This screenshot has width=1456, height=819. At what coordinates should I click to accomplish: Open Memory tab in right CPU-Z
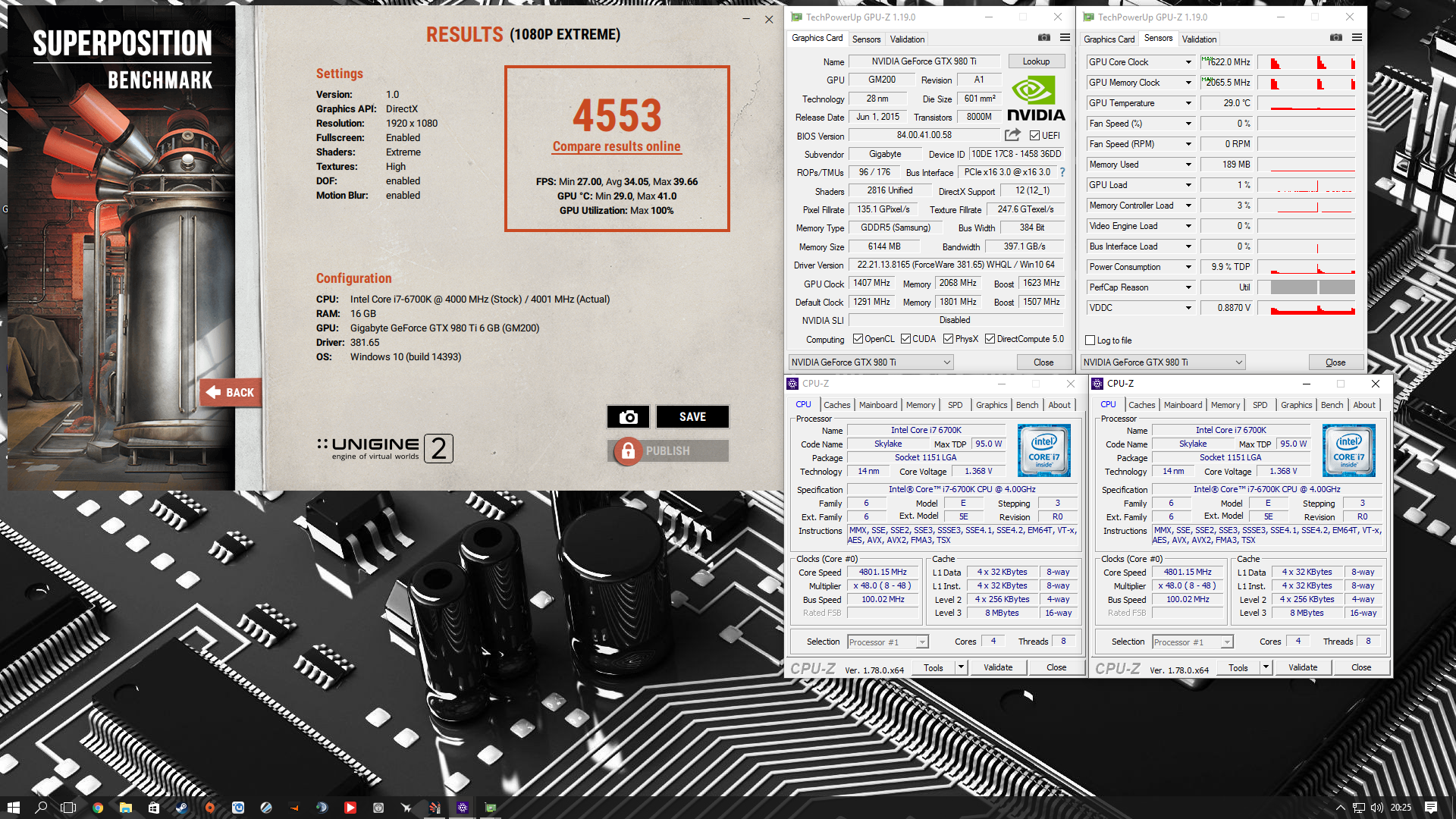click(x=1225, y=405)
